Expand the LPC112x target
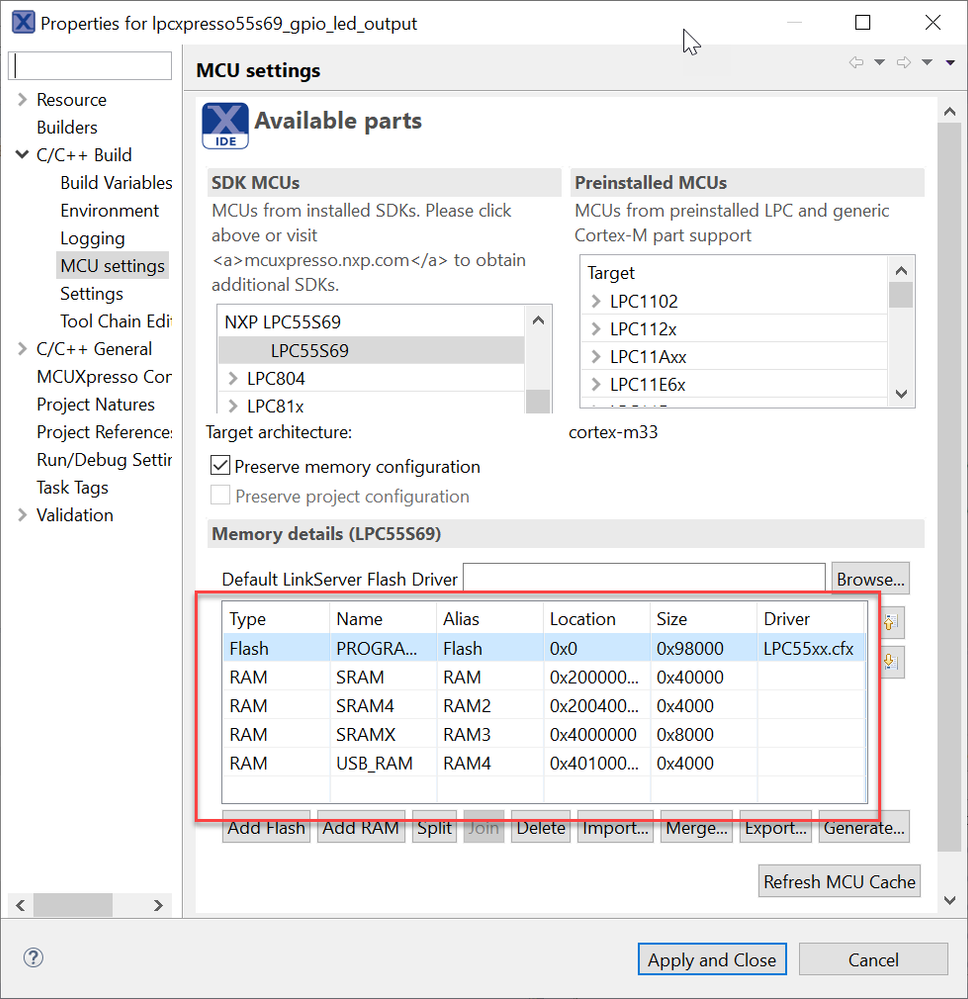Screen dimensions: 968x999 596,329
